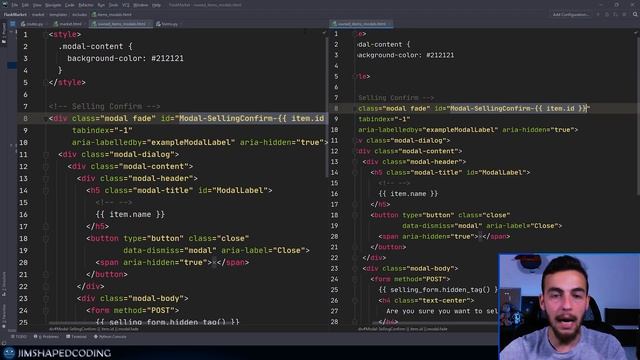
Task: Click the Debug icon in the run toolbar
Action: pos(607,14)
